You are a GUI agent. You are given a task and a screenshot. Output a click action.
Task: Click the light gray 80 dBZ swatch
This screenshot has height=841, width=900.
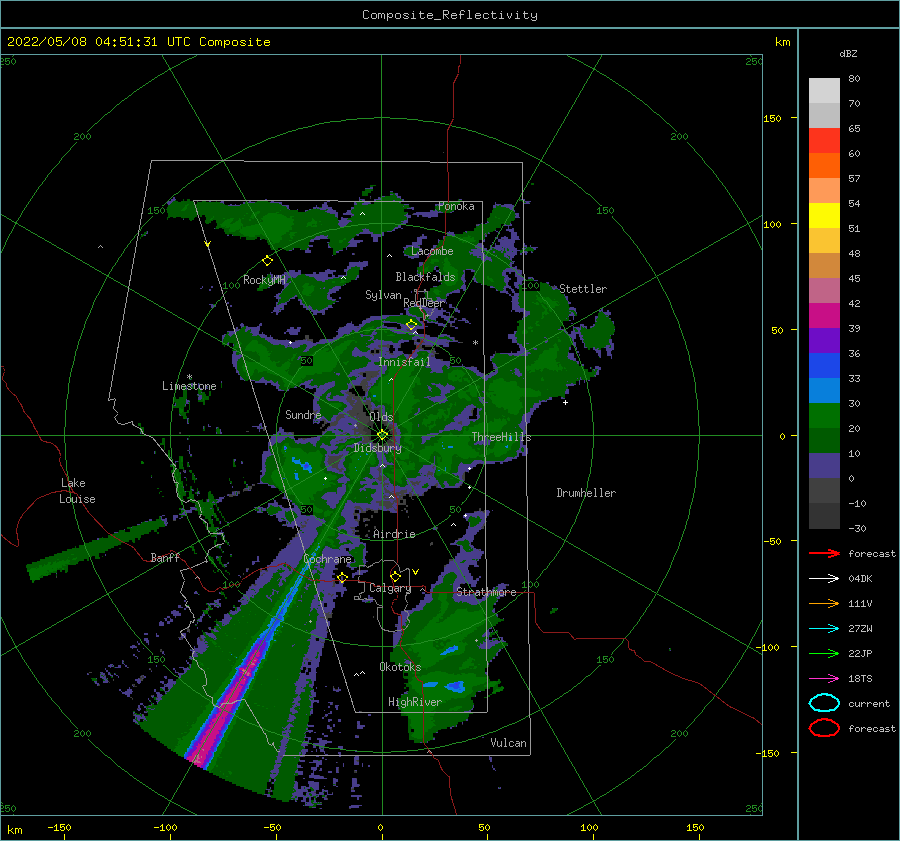pos(824,90)
